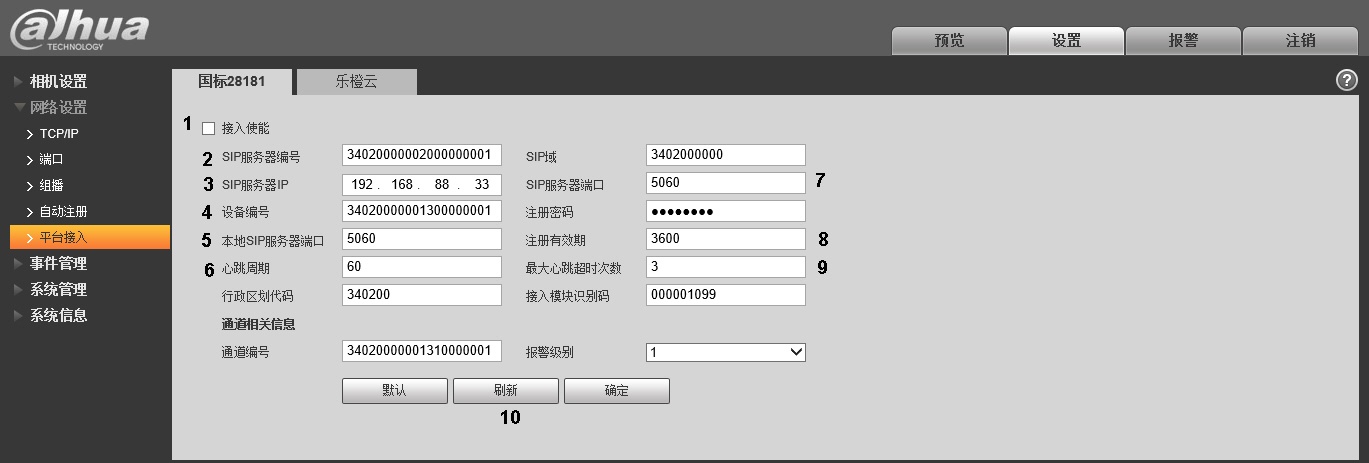Focus the 本地SIP服务器端口 input field
The width and height of the screenshot is (1369, 463).
coord(421,239)
